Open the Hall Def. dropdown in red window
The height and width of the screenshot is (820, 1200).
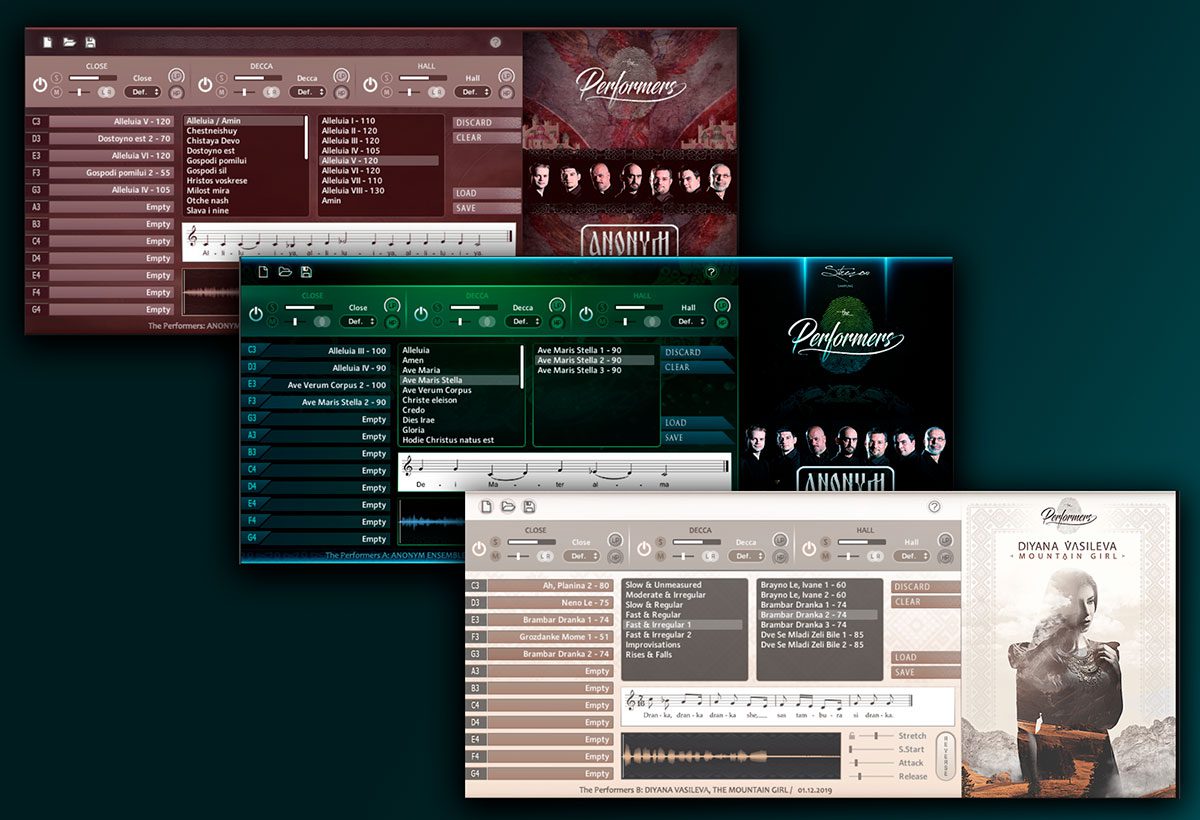click(472, 92)
